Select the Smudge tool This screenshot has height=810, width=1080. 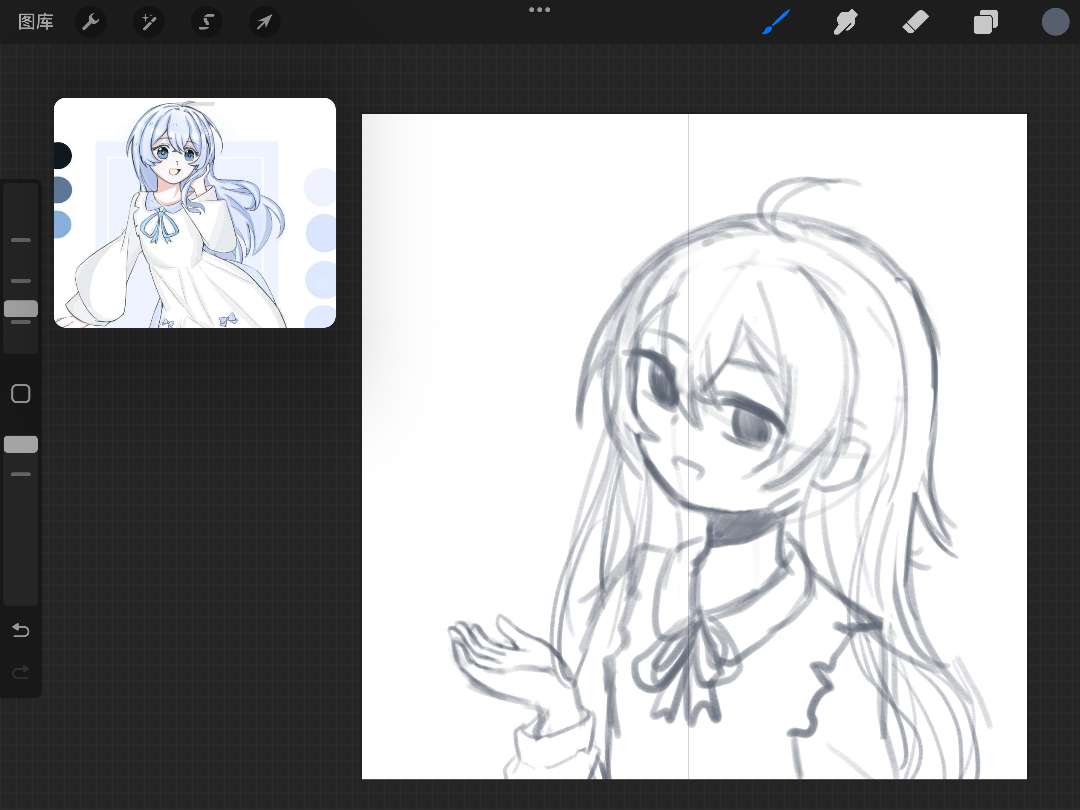[x=846, y=22]
